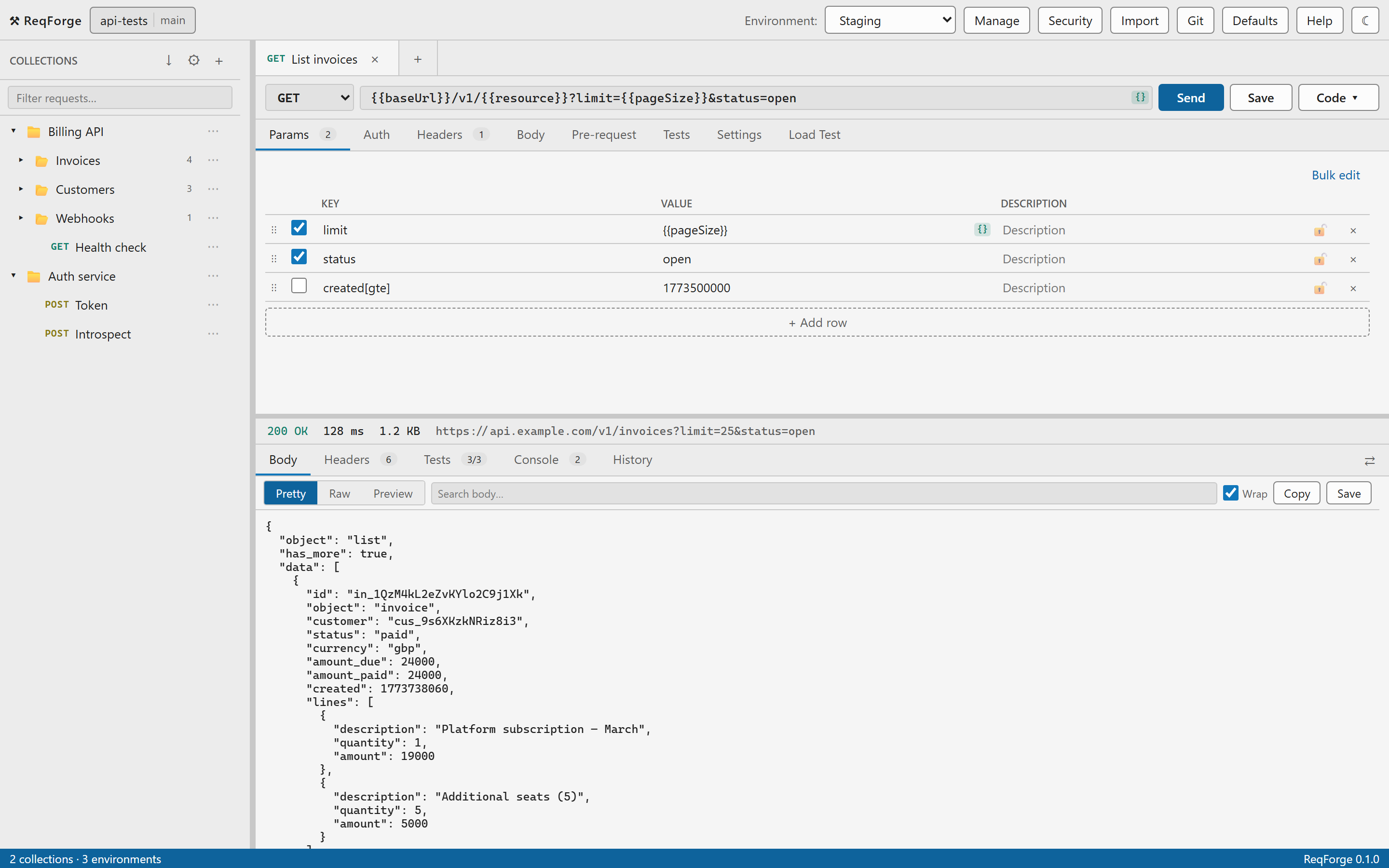Uncheck the limit parameter checkbox
This screenshot has height=868, width=1389.
tap(299, 228)
